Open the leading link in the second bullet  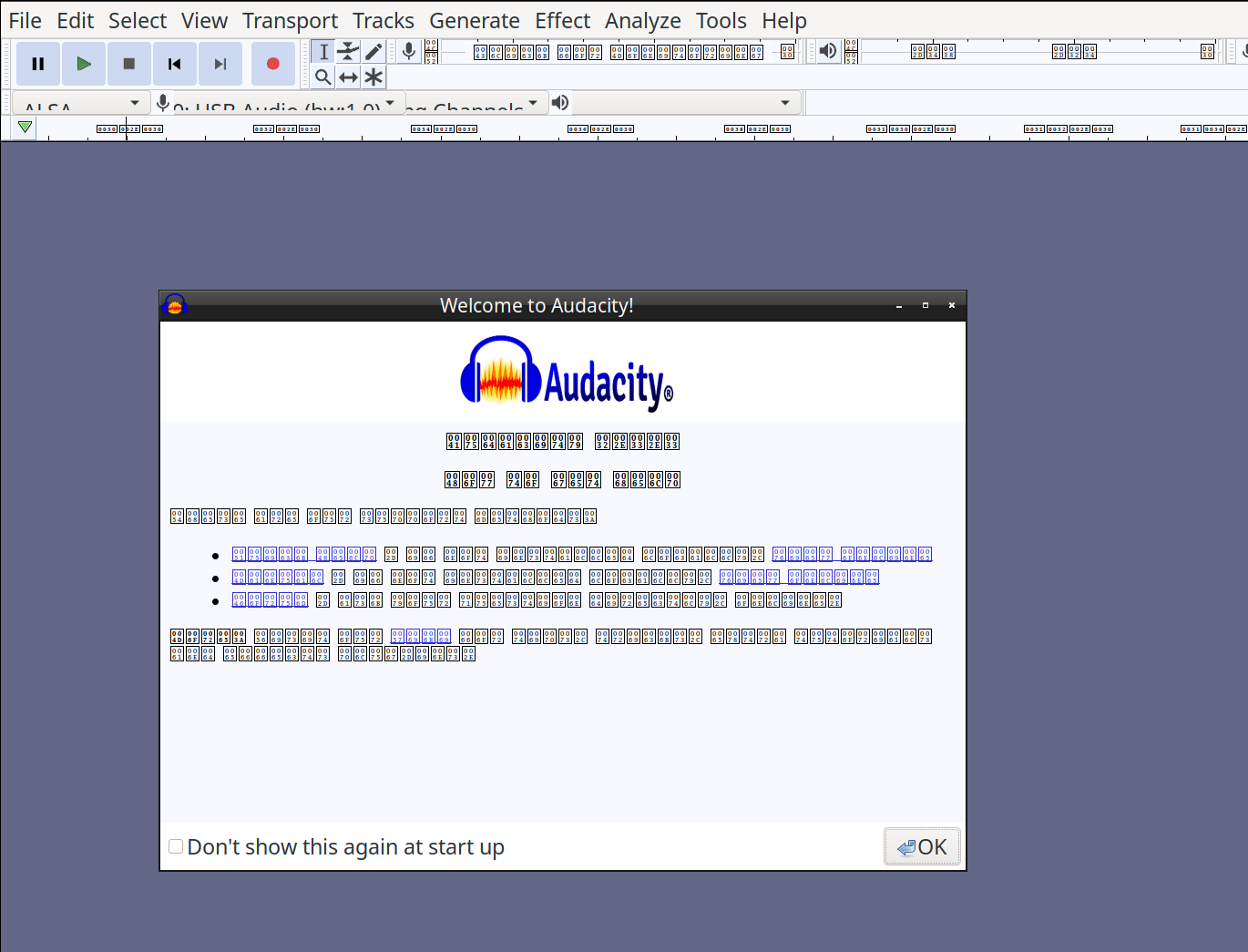coord(278,577)
